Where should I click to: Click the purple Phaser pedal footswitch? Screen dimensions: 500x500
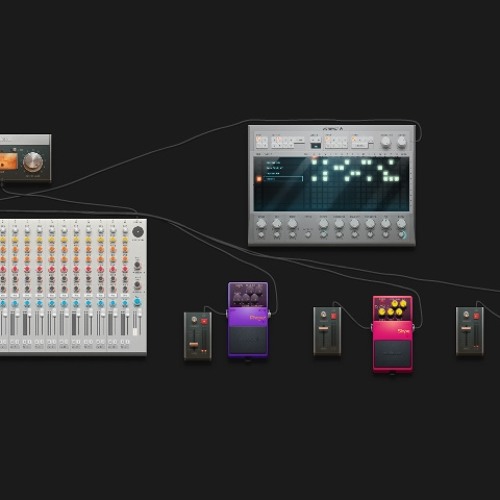click(x=248, y=341)
